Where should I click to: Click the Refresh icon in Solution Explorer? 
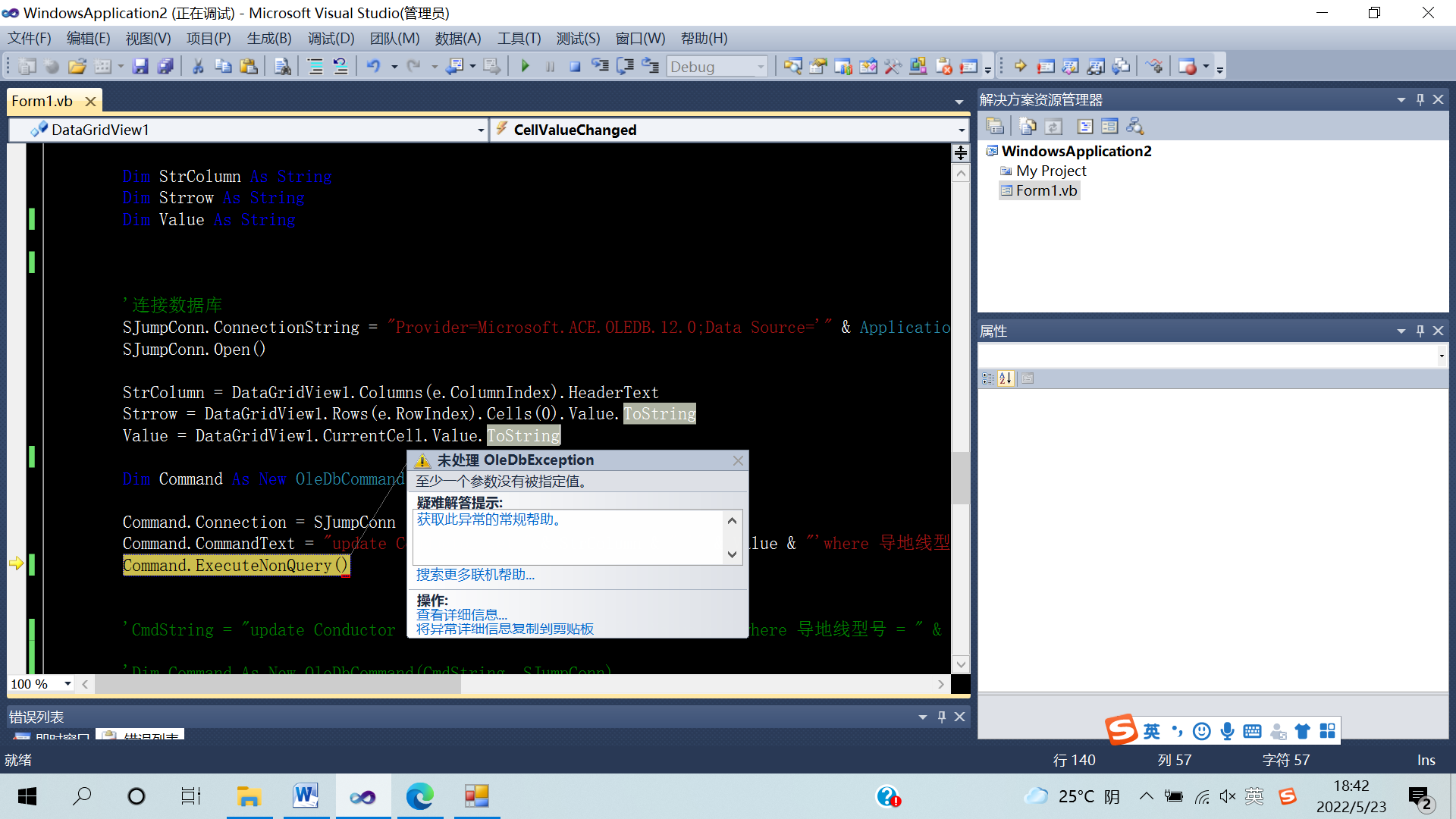tap(1053, 126)
